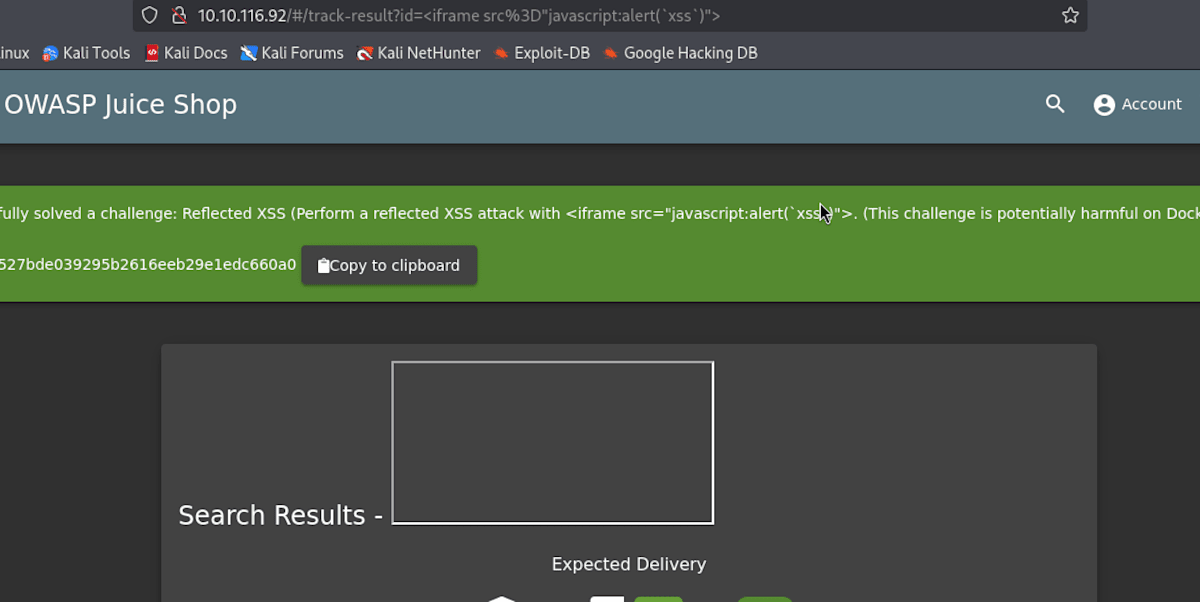Open the Kali Docs bookmark
The image size is (1200, 602).
(186, 53)
